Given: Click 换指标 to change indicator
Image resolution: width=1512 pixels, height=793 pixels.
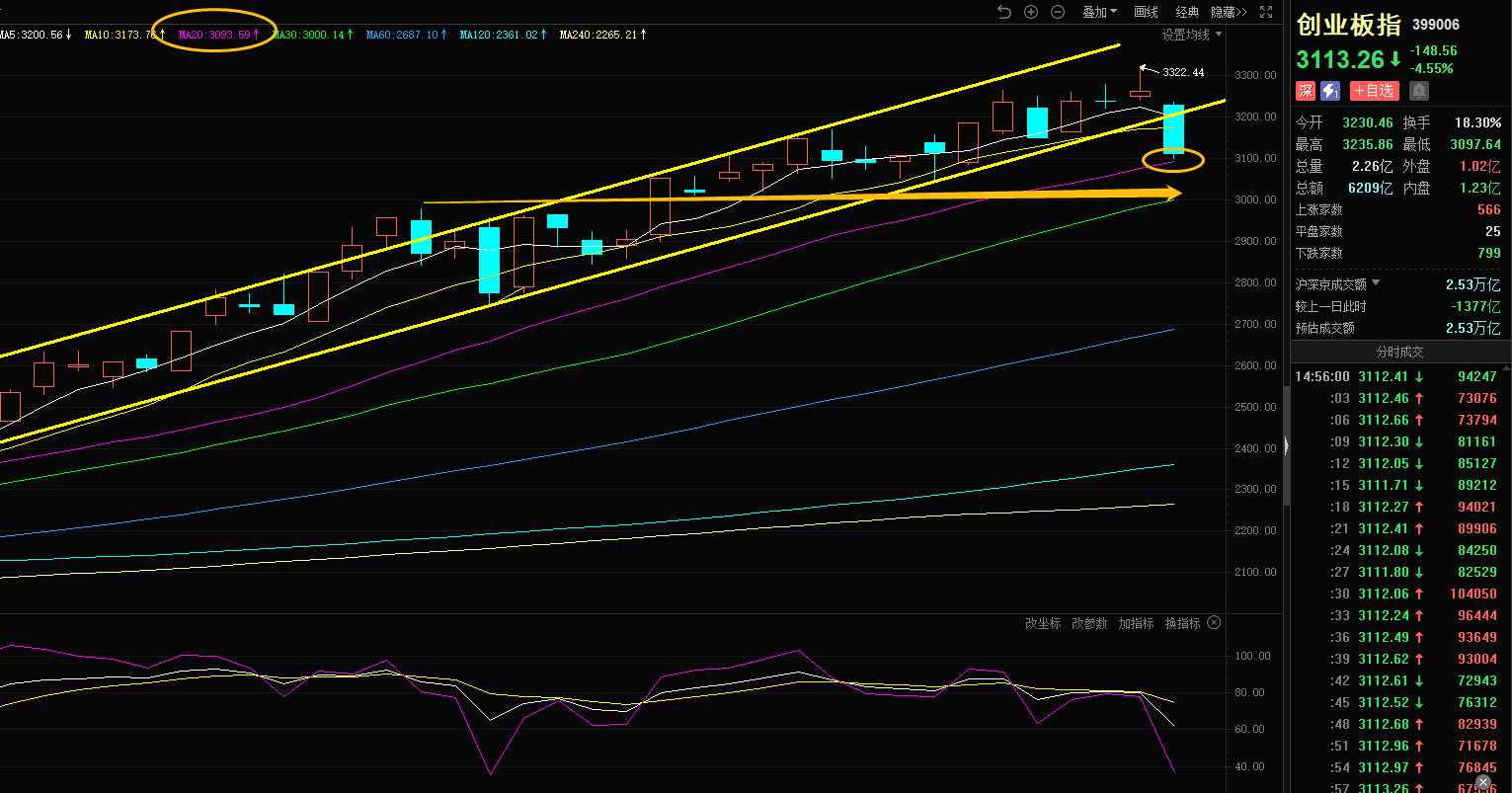Looking at the screenshot, I should pyautogui.click(x=1182, y=623).
